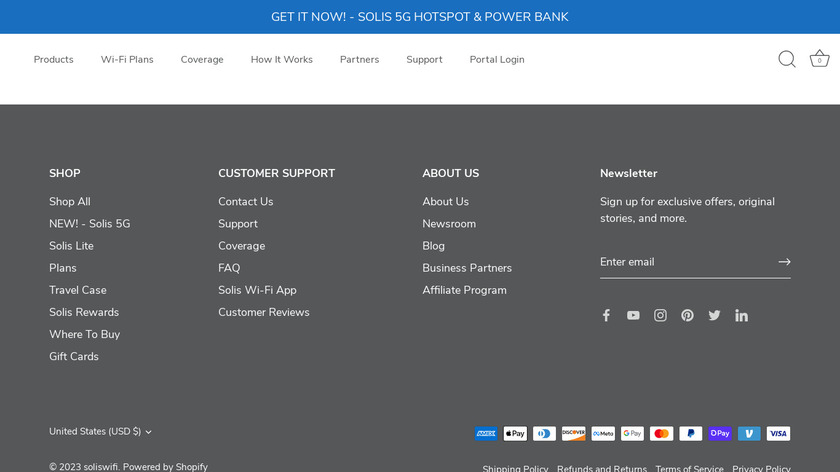The height and width of the screenshot is (472, 840).
Task: Open the shopping basket icon
Action: pos(819,58)
